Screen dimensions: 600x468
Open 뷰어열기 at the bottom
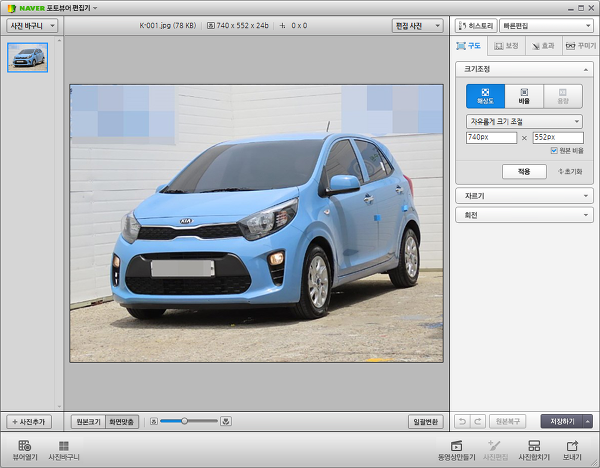(25, 450)
